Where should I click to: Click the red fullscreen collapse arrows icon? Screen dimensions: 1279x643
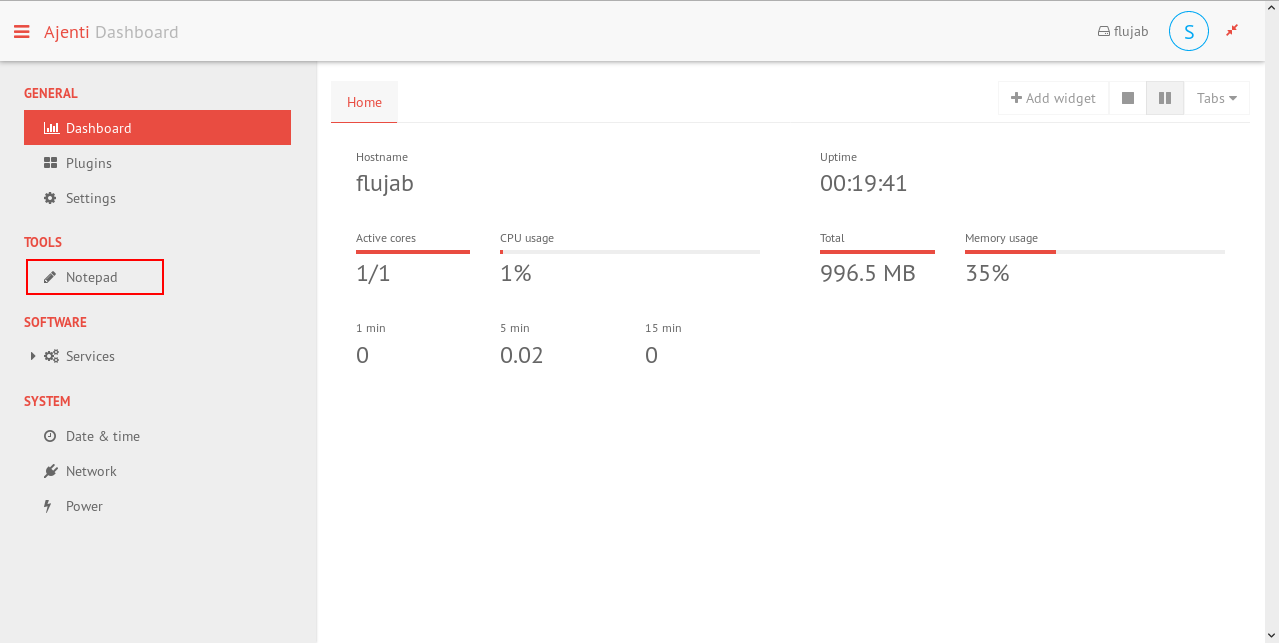[1232, 31]
